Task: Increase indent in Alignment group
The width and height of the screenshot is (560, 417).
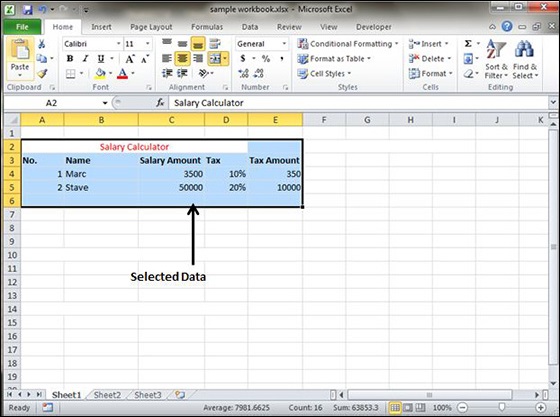Action: 182,73
